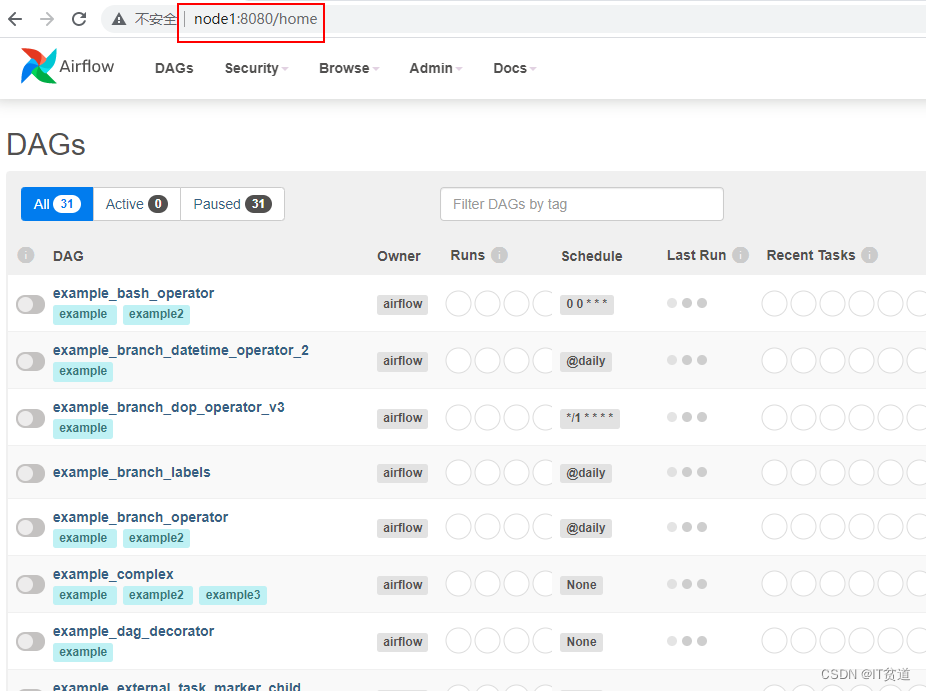
Task: Click first recent task circle for example_complex
Action: [x=774, y=584]
